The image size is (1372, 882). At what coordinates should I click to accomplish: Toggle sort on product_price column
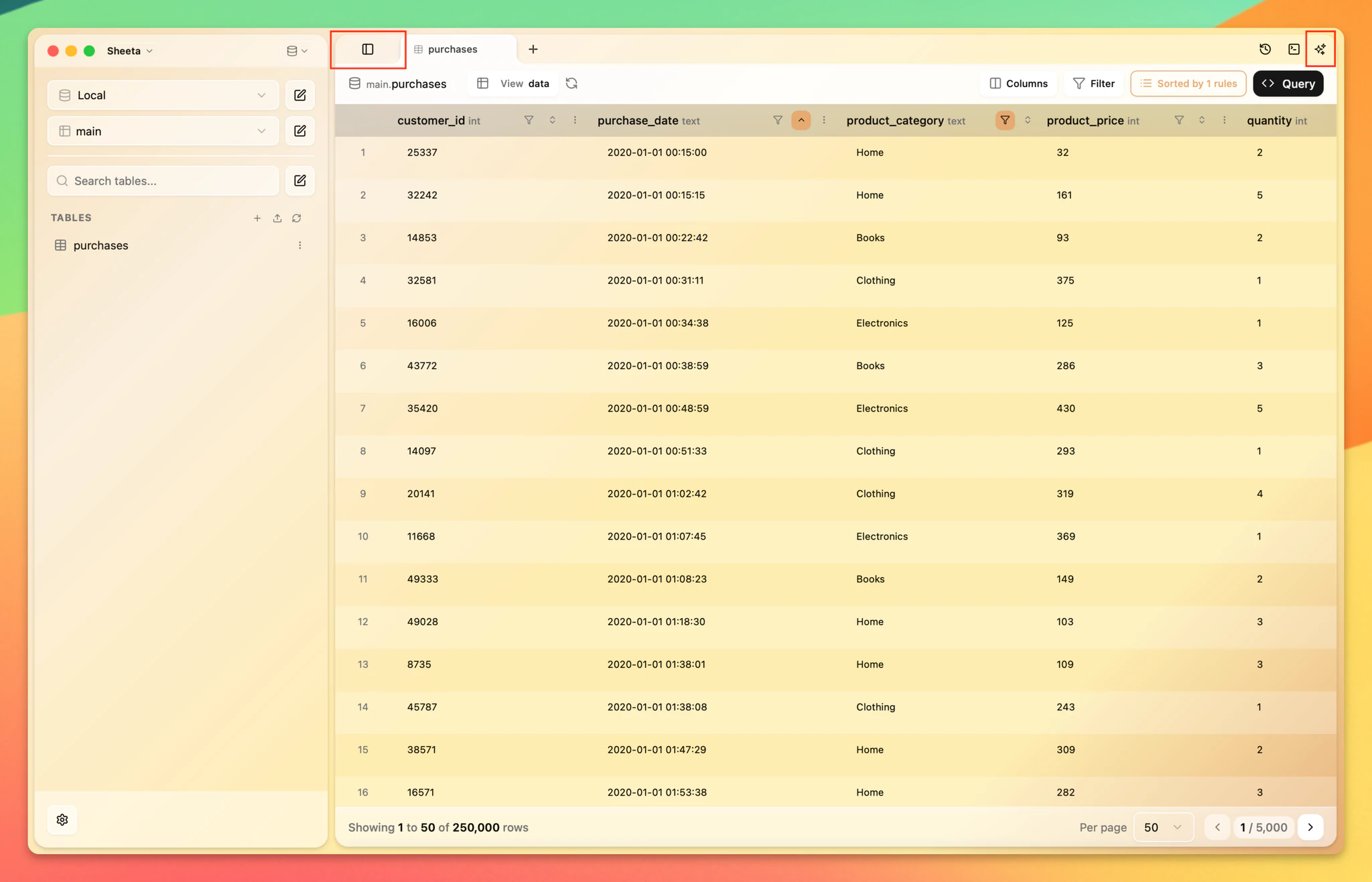coord(1202,121)
